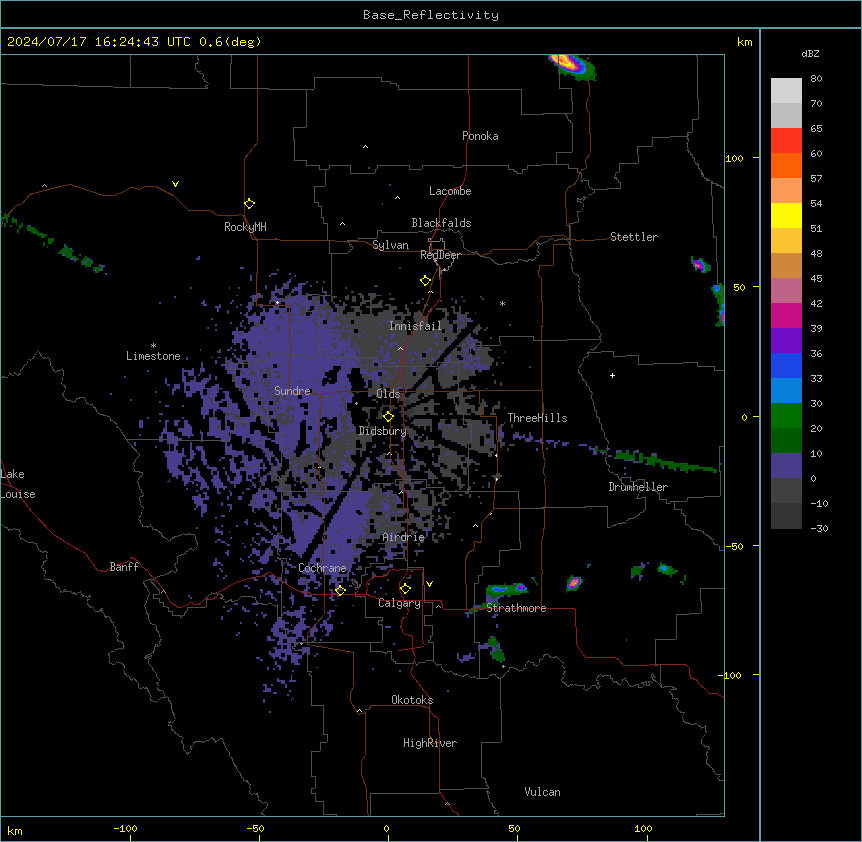
Task: Click the Didsbury label
Action: click(x=383, y=431)
